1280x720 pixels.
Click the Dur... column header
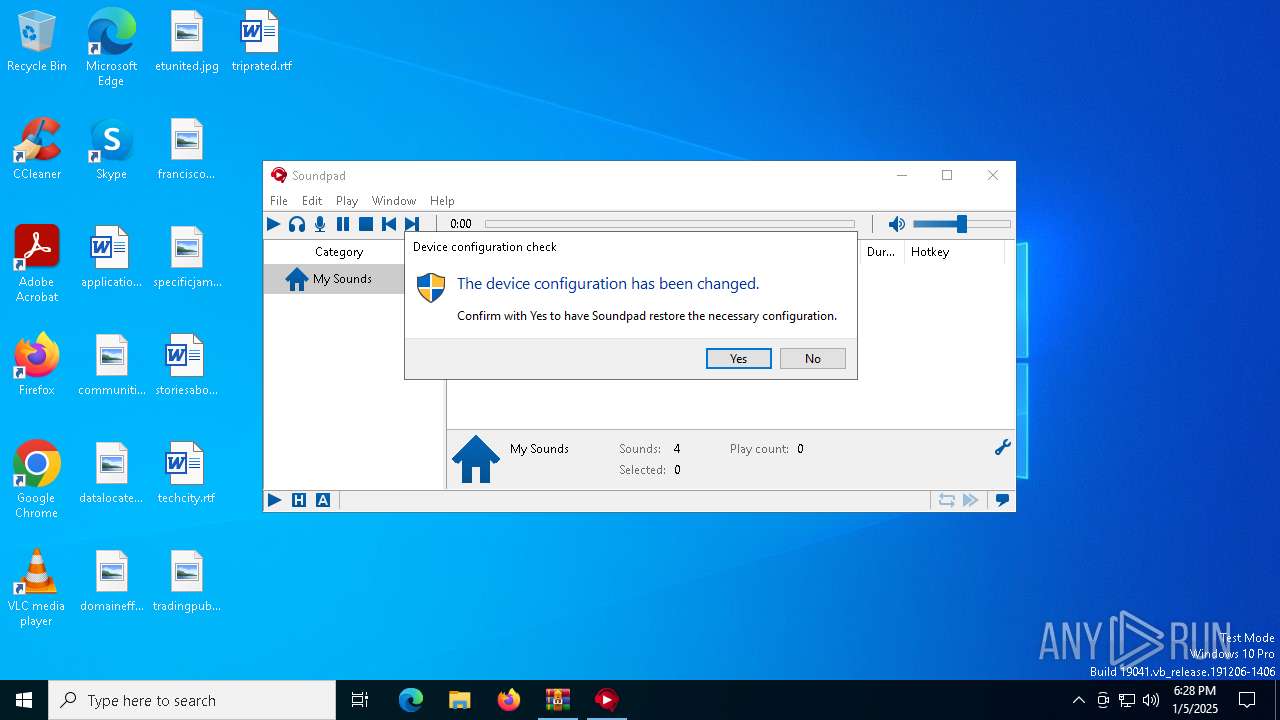click(881, 252)
